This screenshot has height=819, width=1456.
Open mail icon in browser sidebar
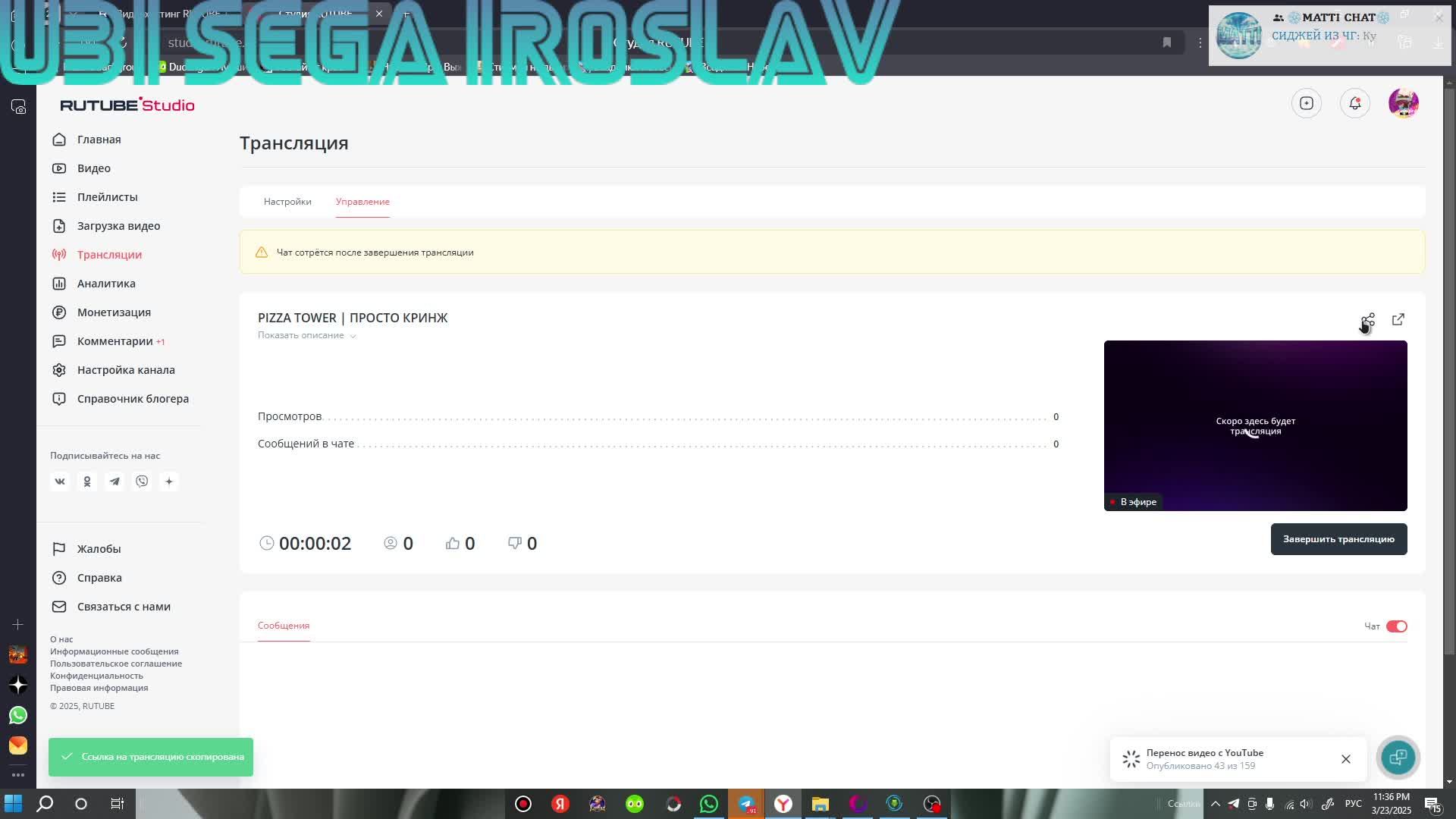[18, 745]
